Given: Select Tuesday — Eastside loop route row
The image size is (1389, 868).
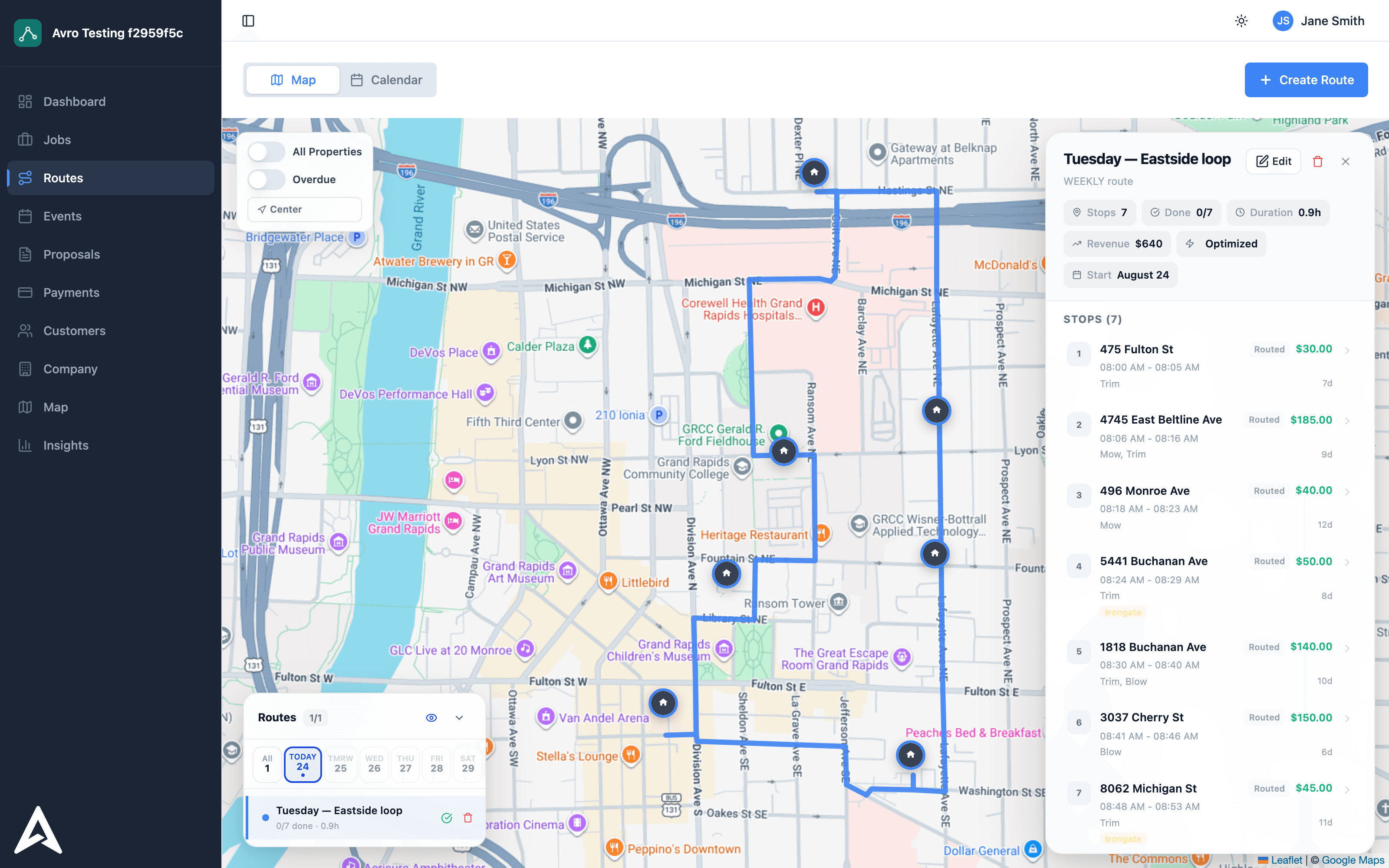Looking at the screenshot, I should click(365, 818).
